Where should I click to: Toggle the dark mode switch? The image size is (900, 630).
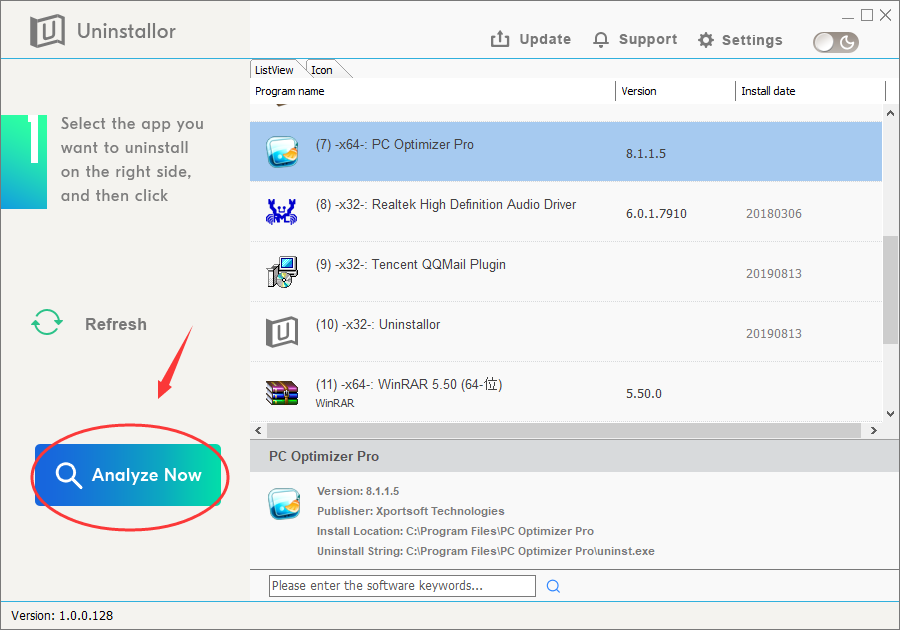tap(836, 42)
